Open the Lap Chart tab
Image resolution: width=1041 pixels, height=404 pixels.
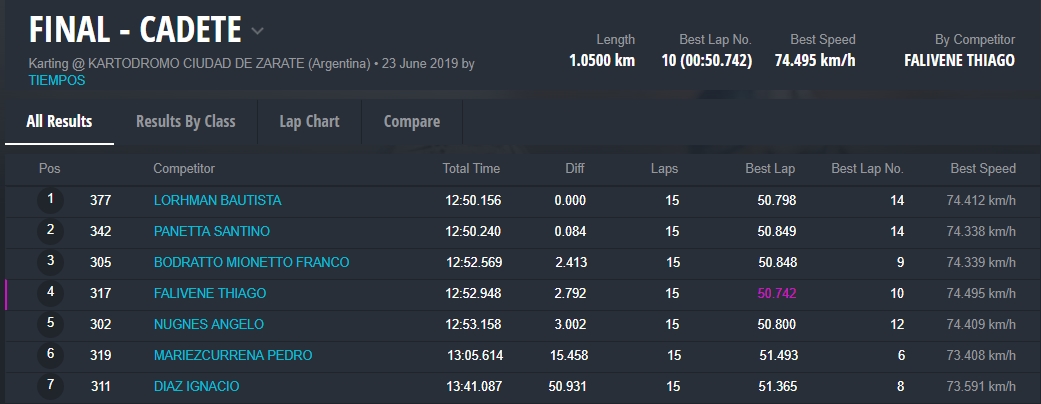coord(309,121)
